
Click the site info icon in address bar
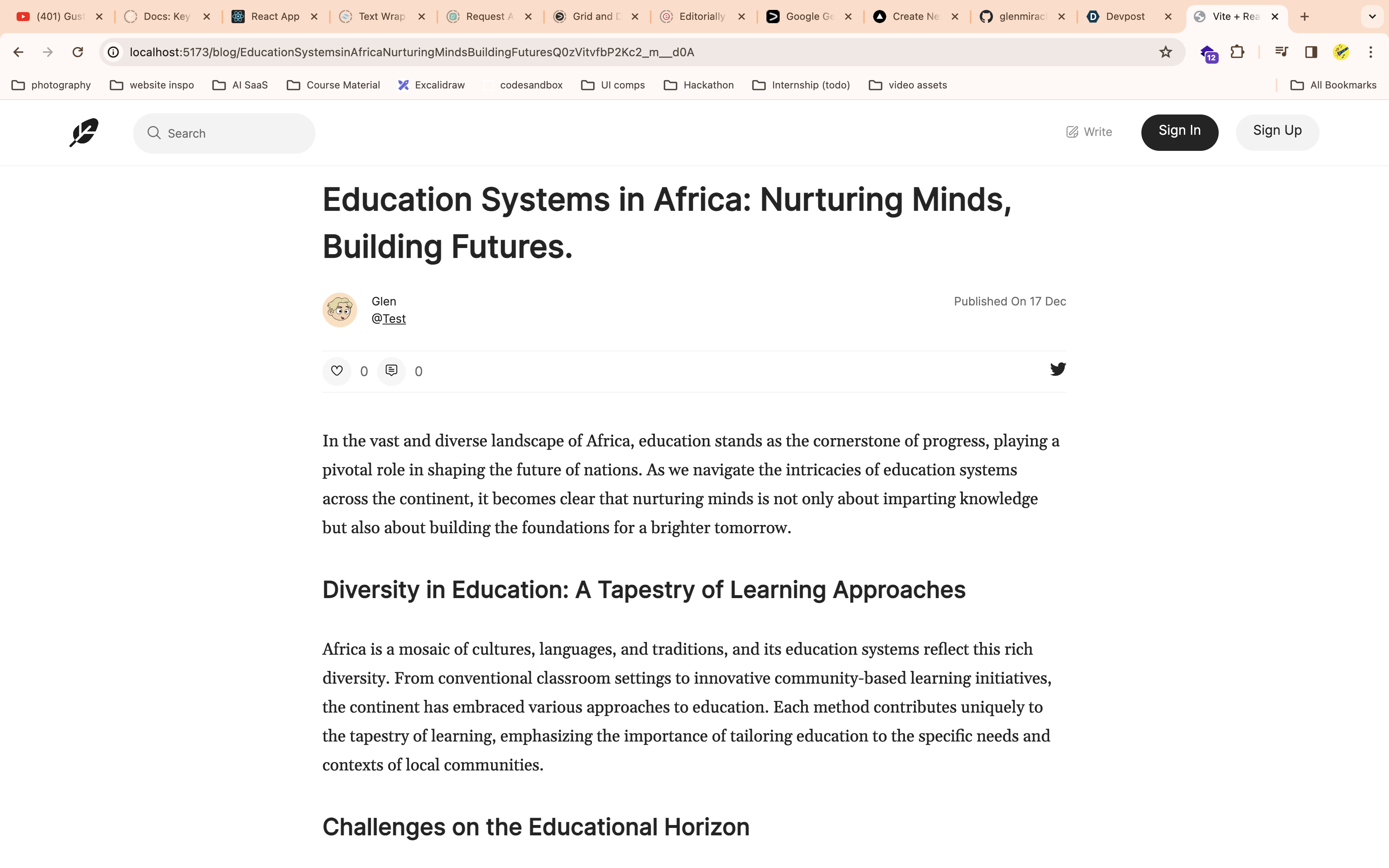(x=113, y=52)
